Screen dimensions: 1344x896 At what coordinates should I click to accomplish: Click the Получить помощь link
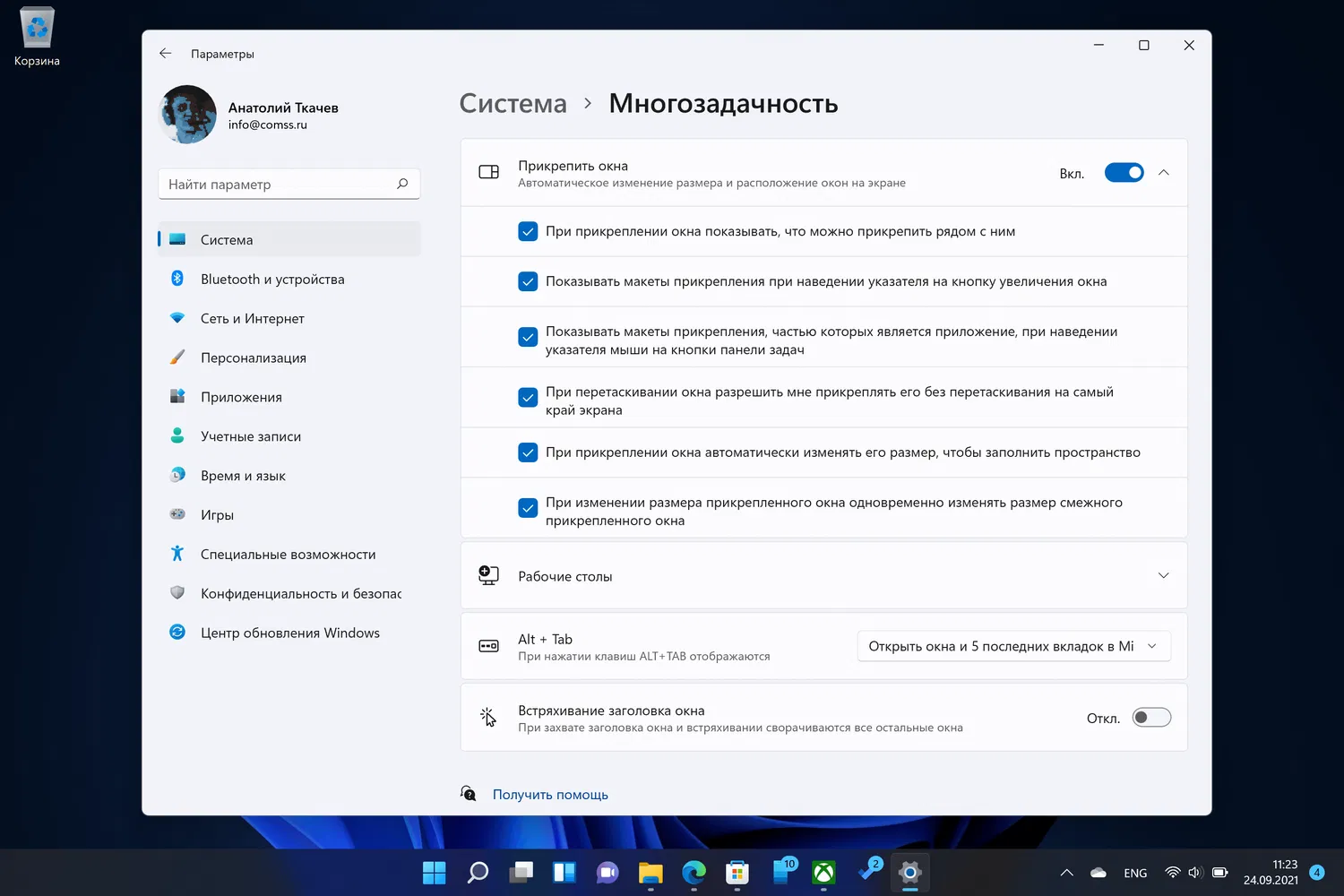coord(550,795)
